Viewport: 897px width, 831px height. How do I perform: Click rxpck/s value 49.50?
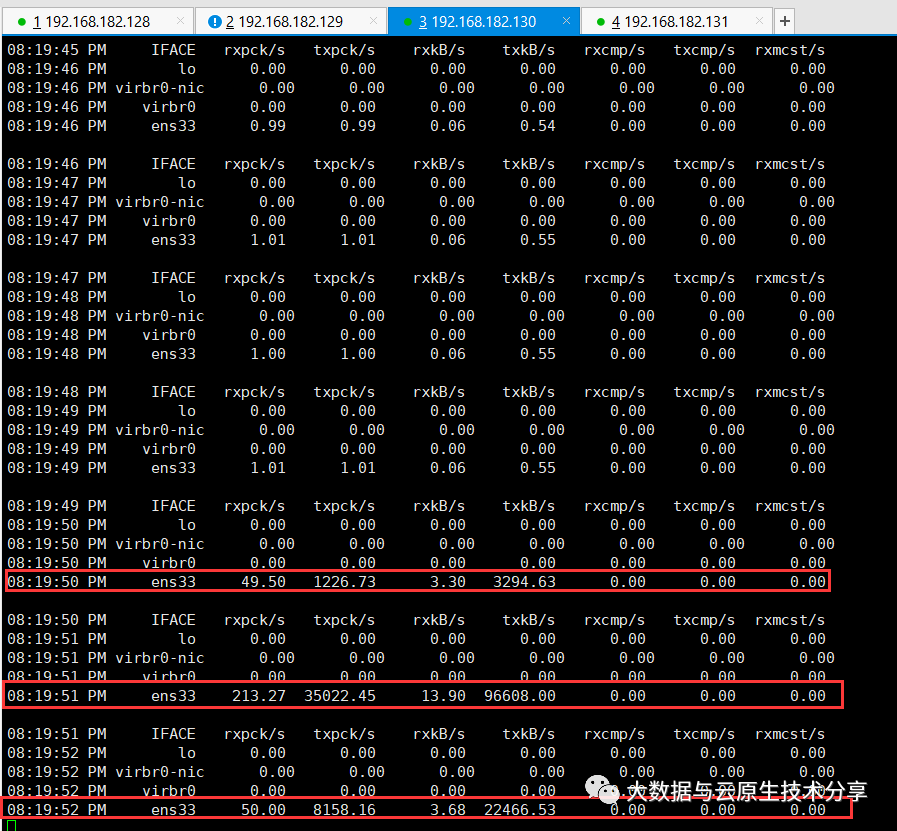click(x=263, y=582)
